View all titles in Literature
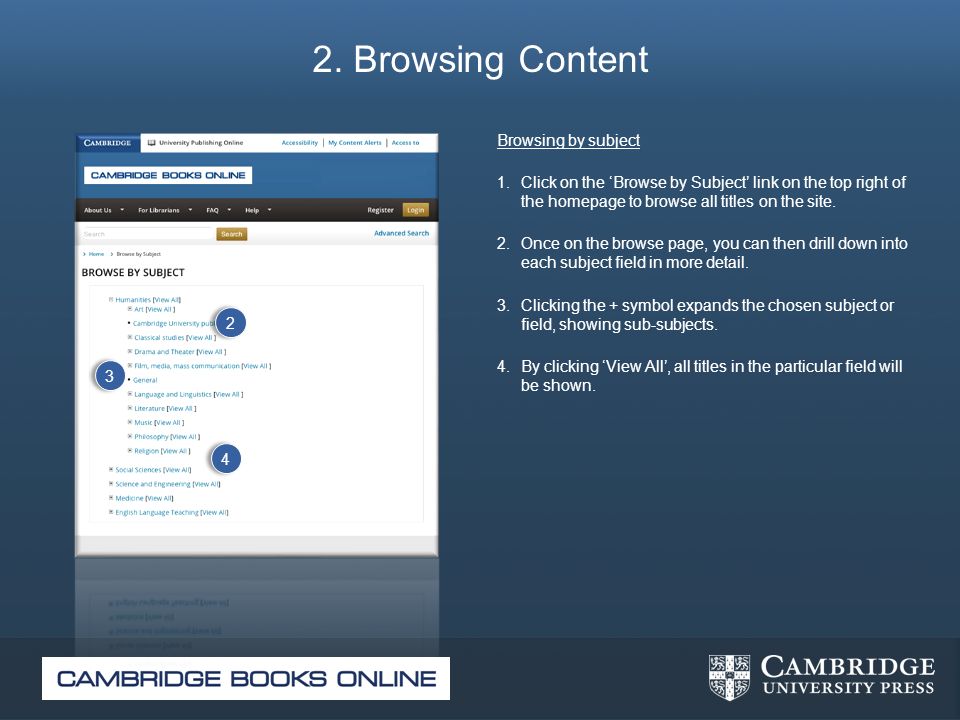 (x=182, y=408)
